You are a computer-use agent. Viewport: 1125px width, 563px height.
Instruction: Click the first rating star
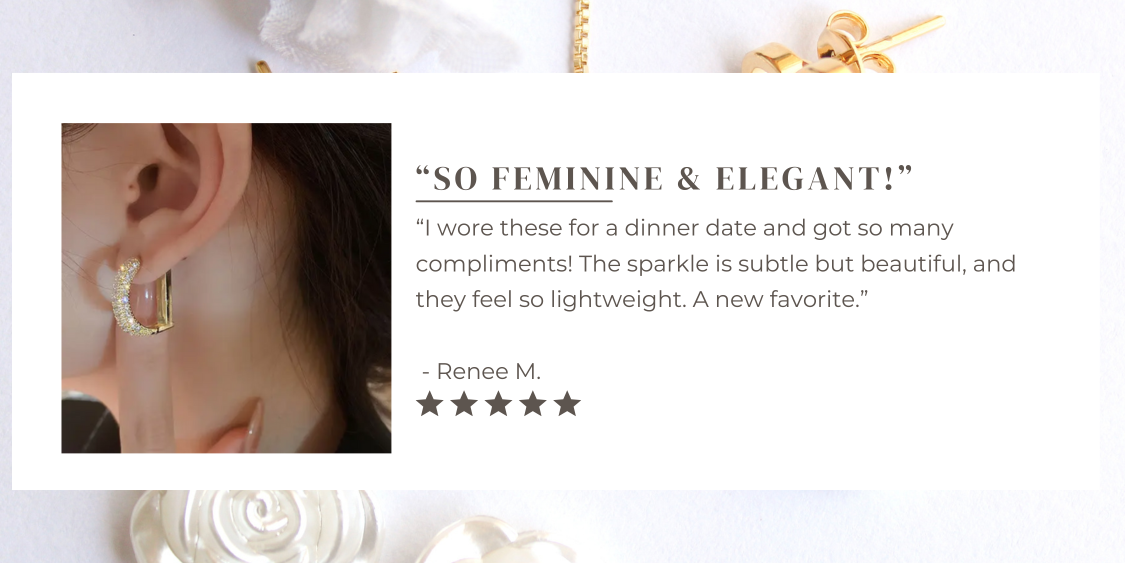[429, 404]
